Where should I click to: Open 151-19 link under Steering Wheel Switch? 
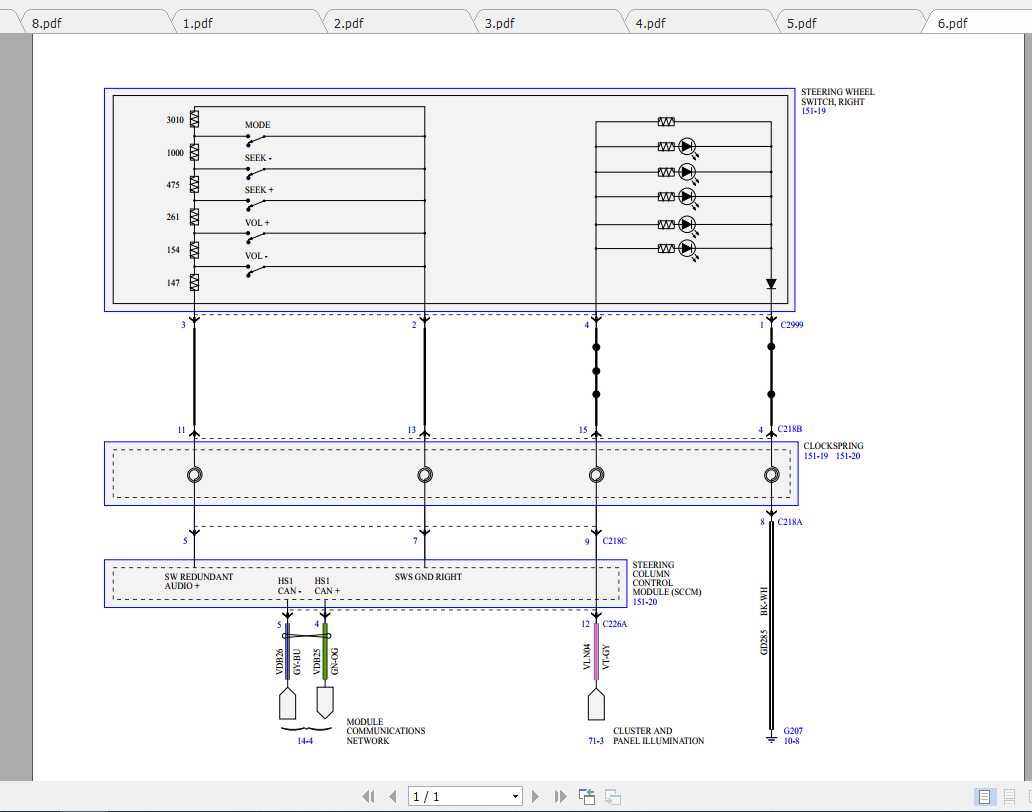(x=813, y=112)
